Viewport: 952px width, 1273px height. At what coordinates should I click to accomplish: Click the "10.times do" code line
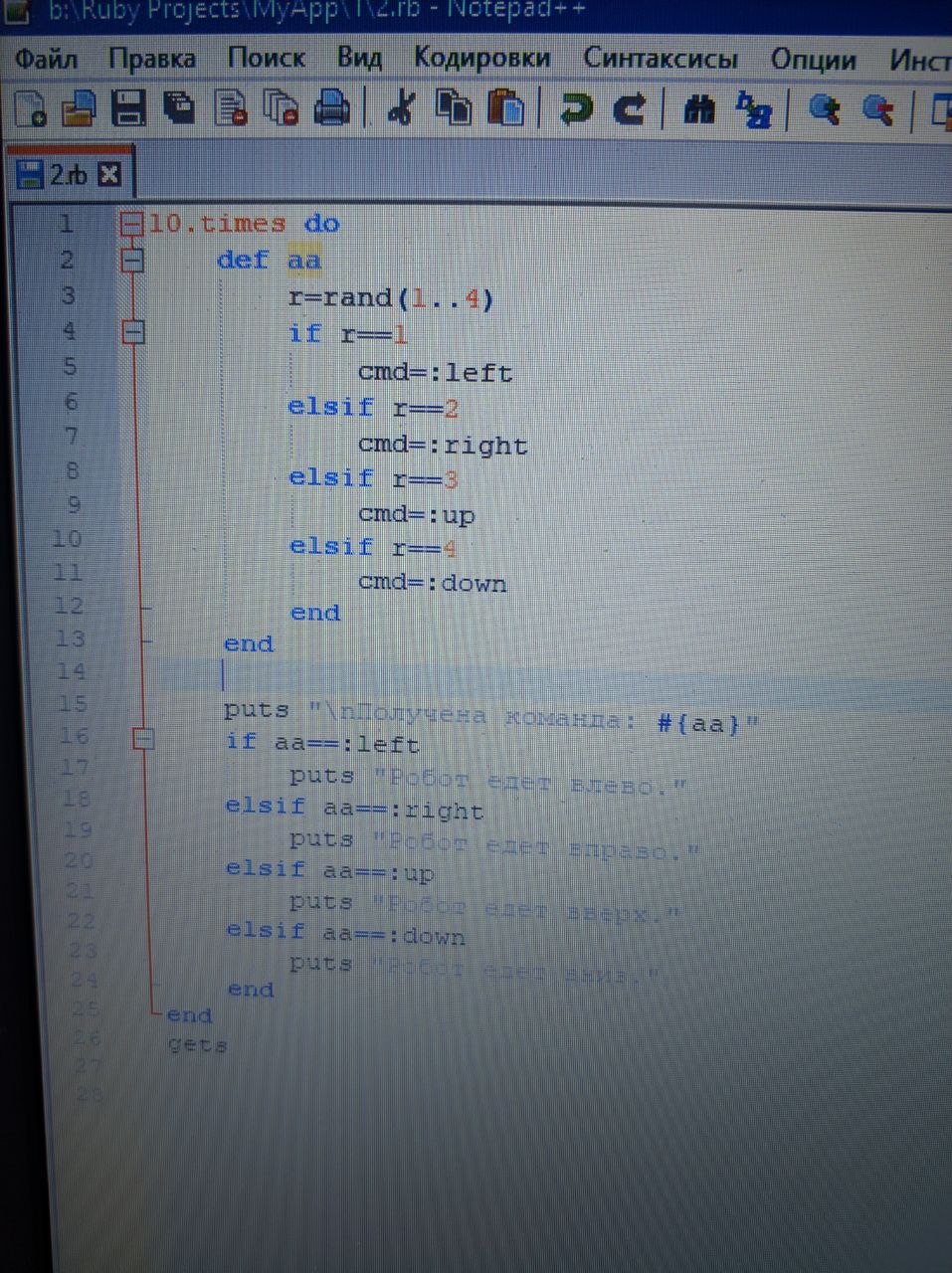coord(245,223)
